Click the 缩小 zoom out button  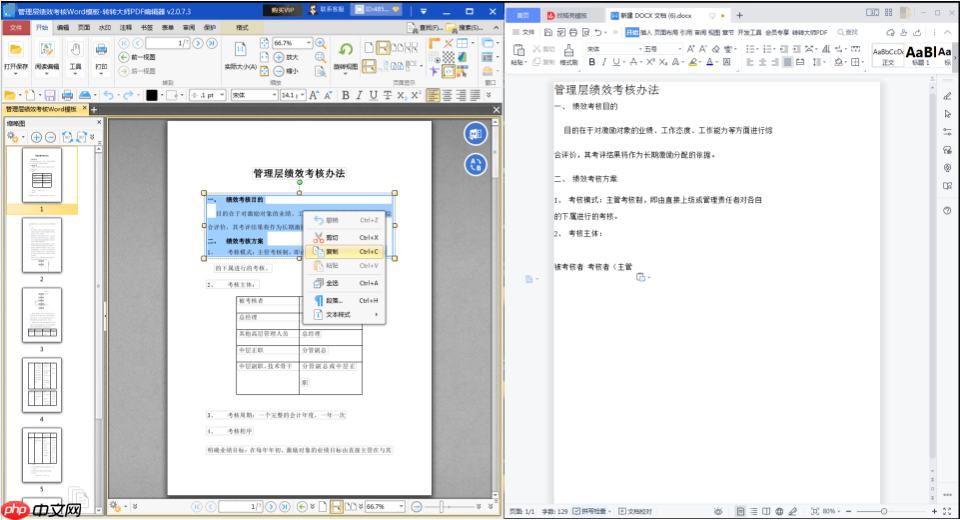(285, 71)
